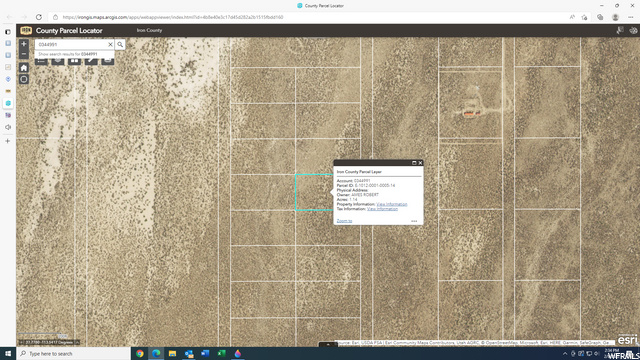Screen dimensions: 640x360
Task: Open File Explorer from the taskbar
Action: pos(173,353)
